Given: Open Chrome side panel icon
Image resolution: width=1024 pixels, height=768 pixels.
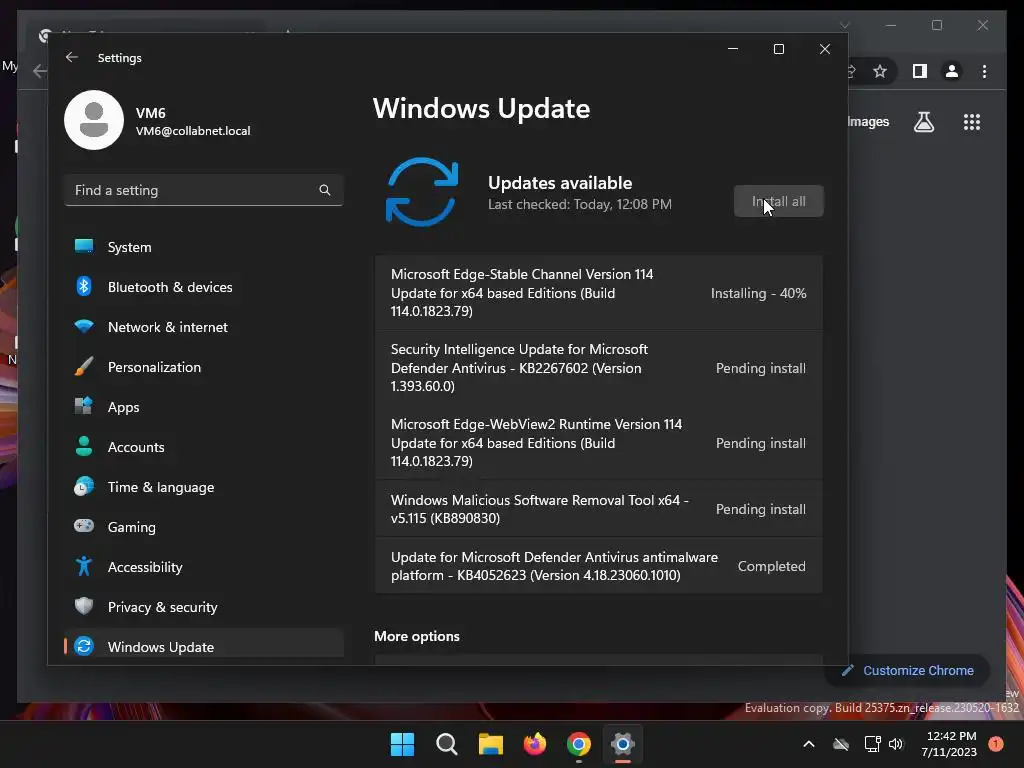Looking at the screenshot, I should click(920, 71).
